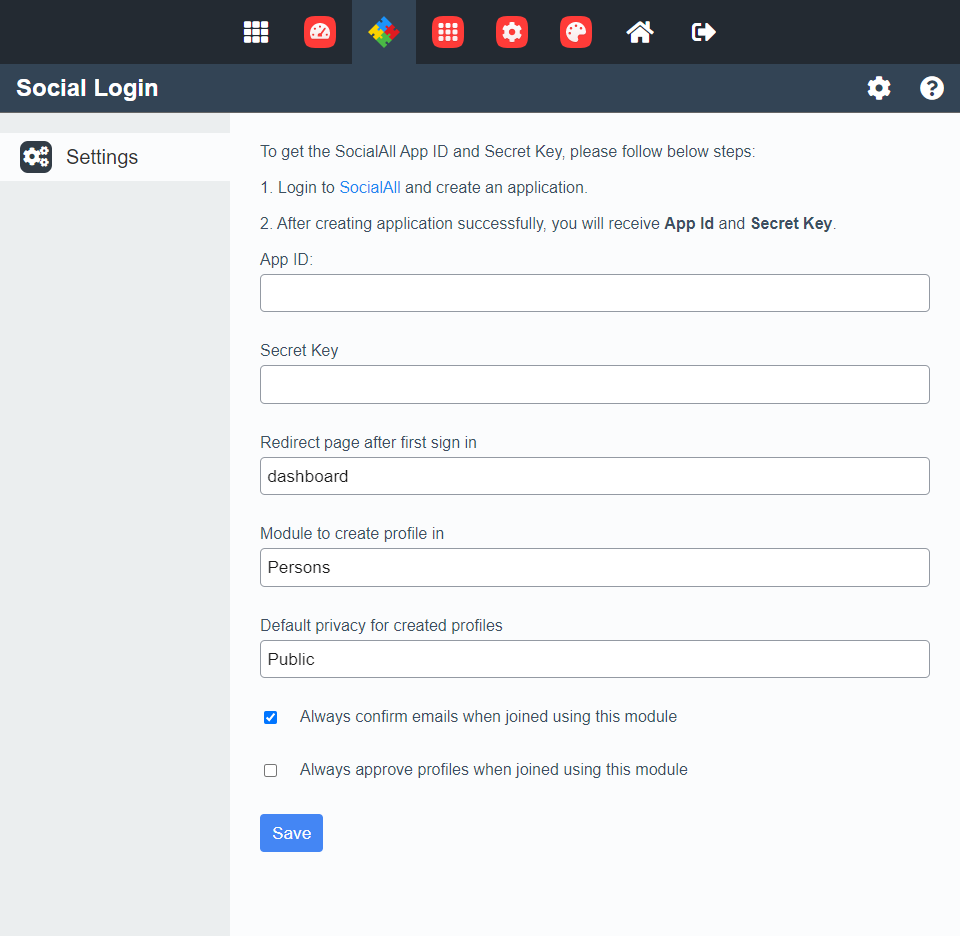Uncheck Always confirm emails checkbox
Viewport: 960px width, 936px height.
(x=270, y=717)
